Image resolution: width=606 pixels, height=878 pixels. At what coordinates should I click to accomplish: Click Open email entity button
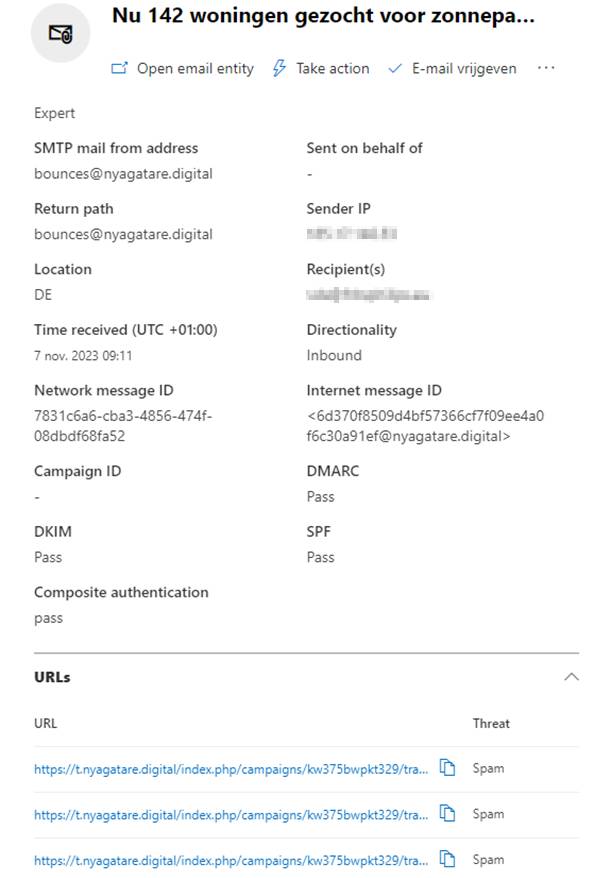pyautogui.click(x=195, y=69)
